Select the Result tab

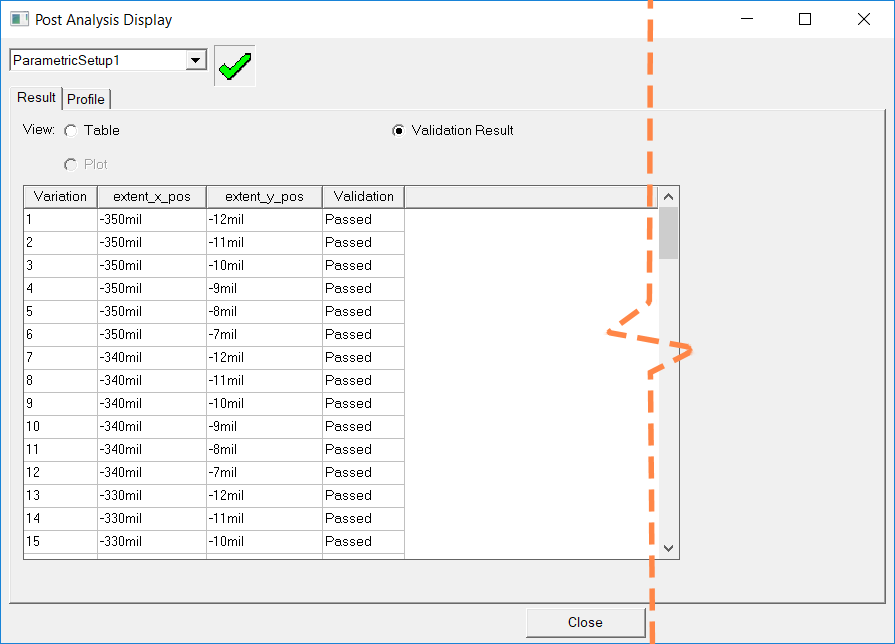pyautogui.click(x=35, y=97)
